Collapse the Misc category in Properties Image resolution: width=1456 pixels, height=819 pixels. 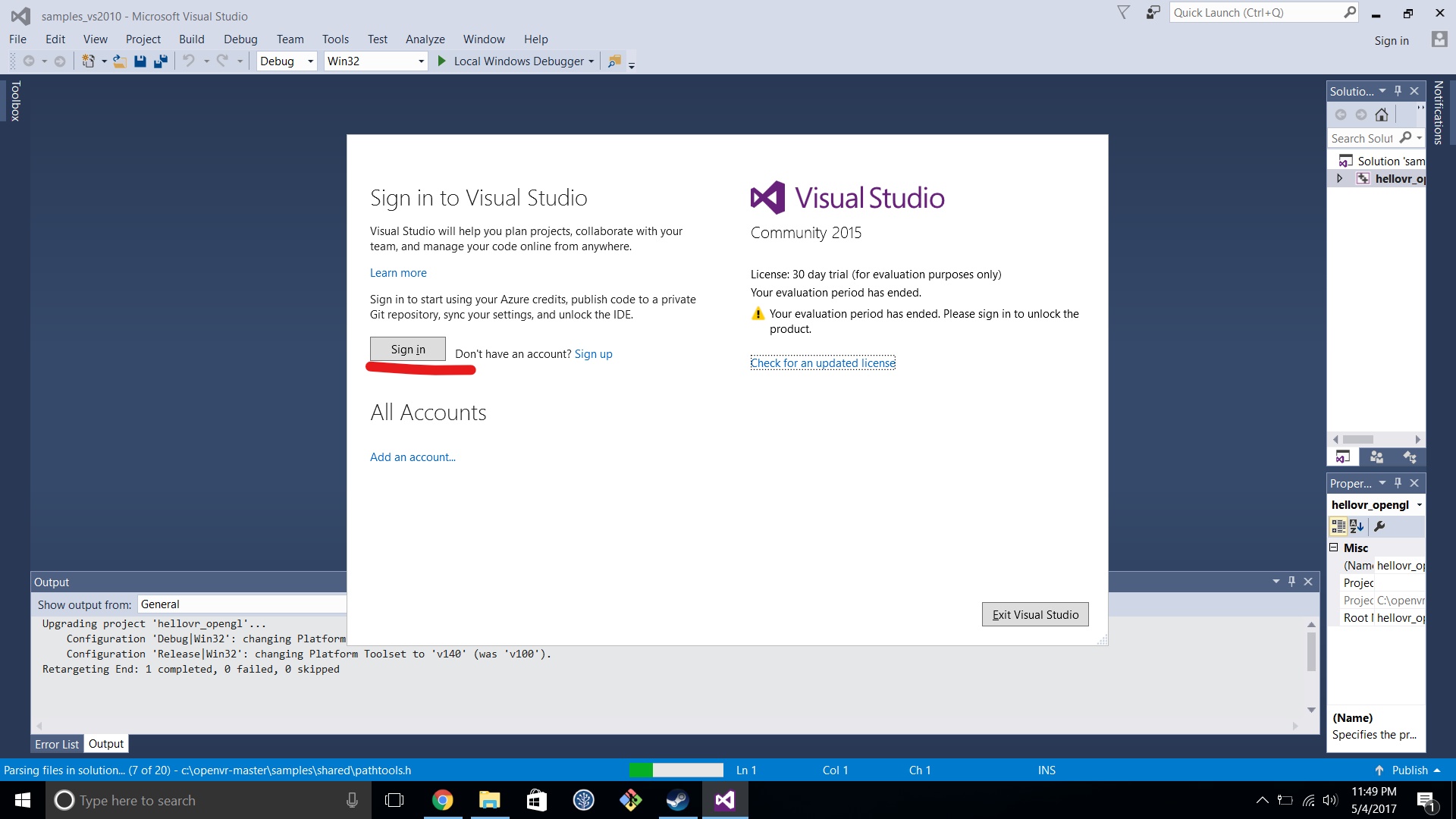pos(1334,548)
